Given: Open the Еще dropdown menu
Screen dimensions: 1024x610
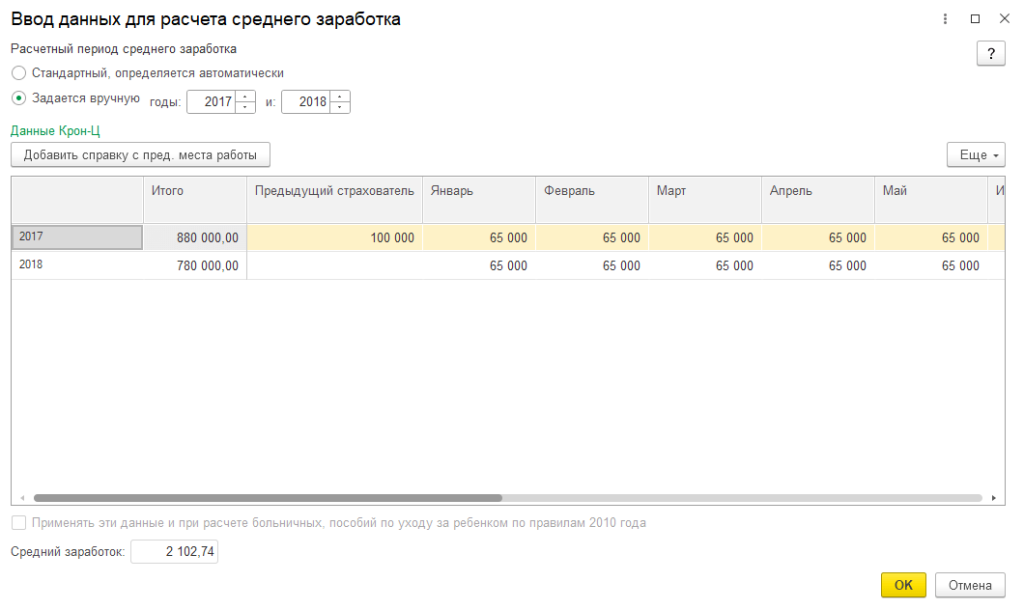Looking at the screenshot, I should 975,155.
